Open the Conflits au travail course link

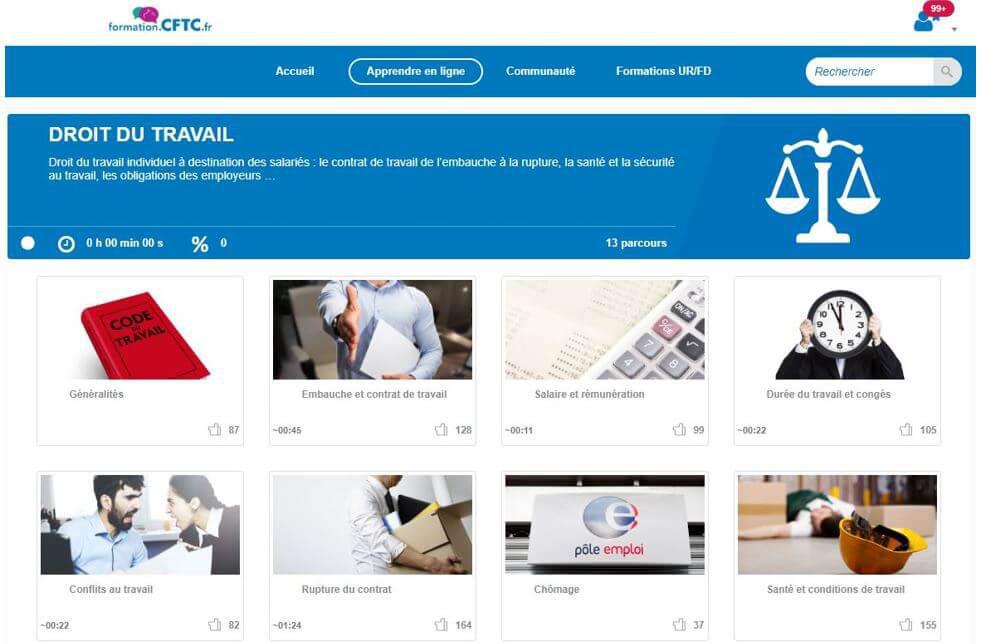(111, 589)
